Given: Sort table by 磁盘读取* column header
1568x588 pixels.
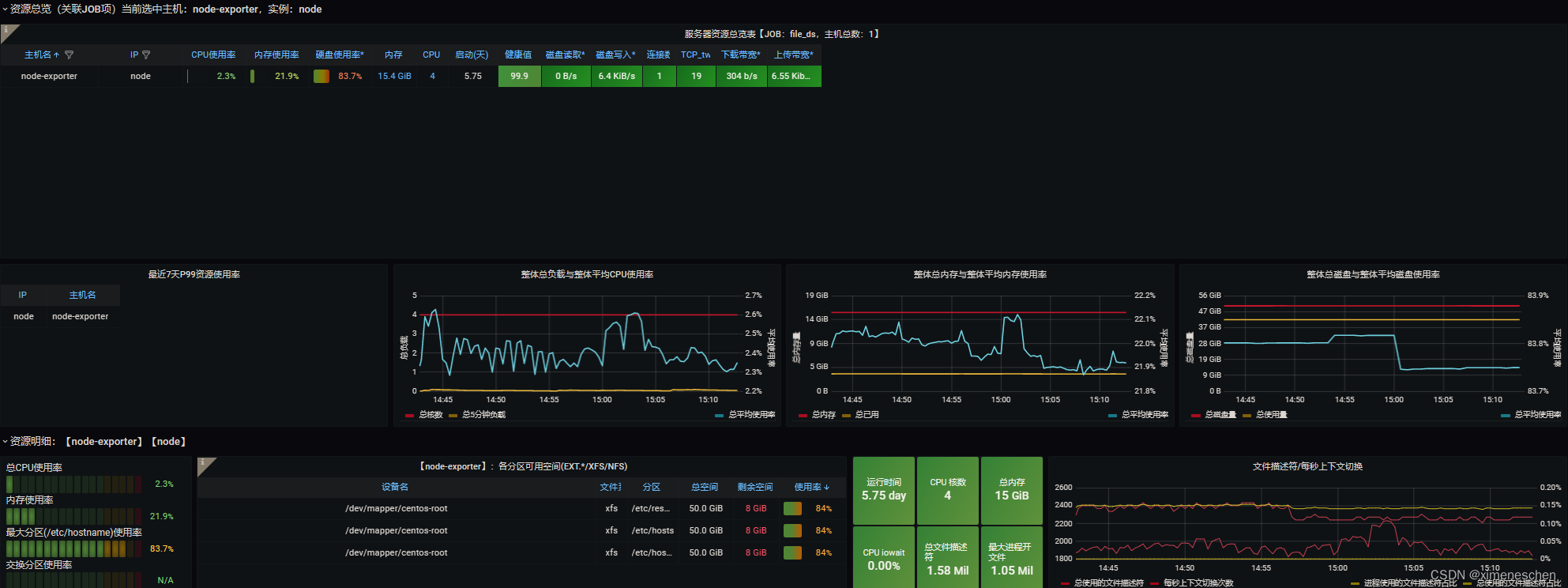Looking at the screenshot, I should click(x=566, y=55).
